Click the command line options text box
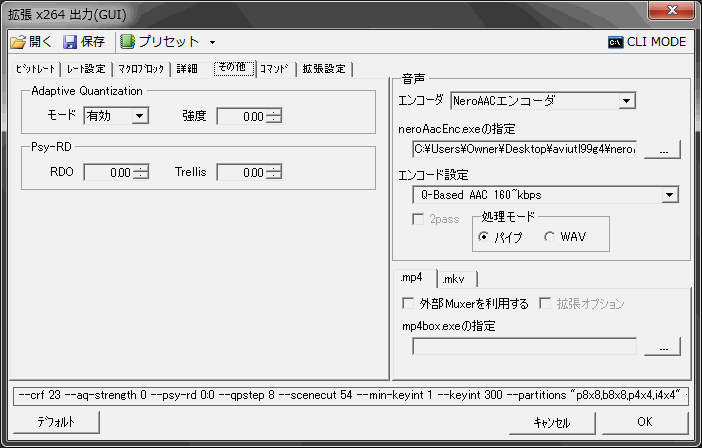The width and height of the screenshot is (702, 448). point(351,396)
